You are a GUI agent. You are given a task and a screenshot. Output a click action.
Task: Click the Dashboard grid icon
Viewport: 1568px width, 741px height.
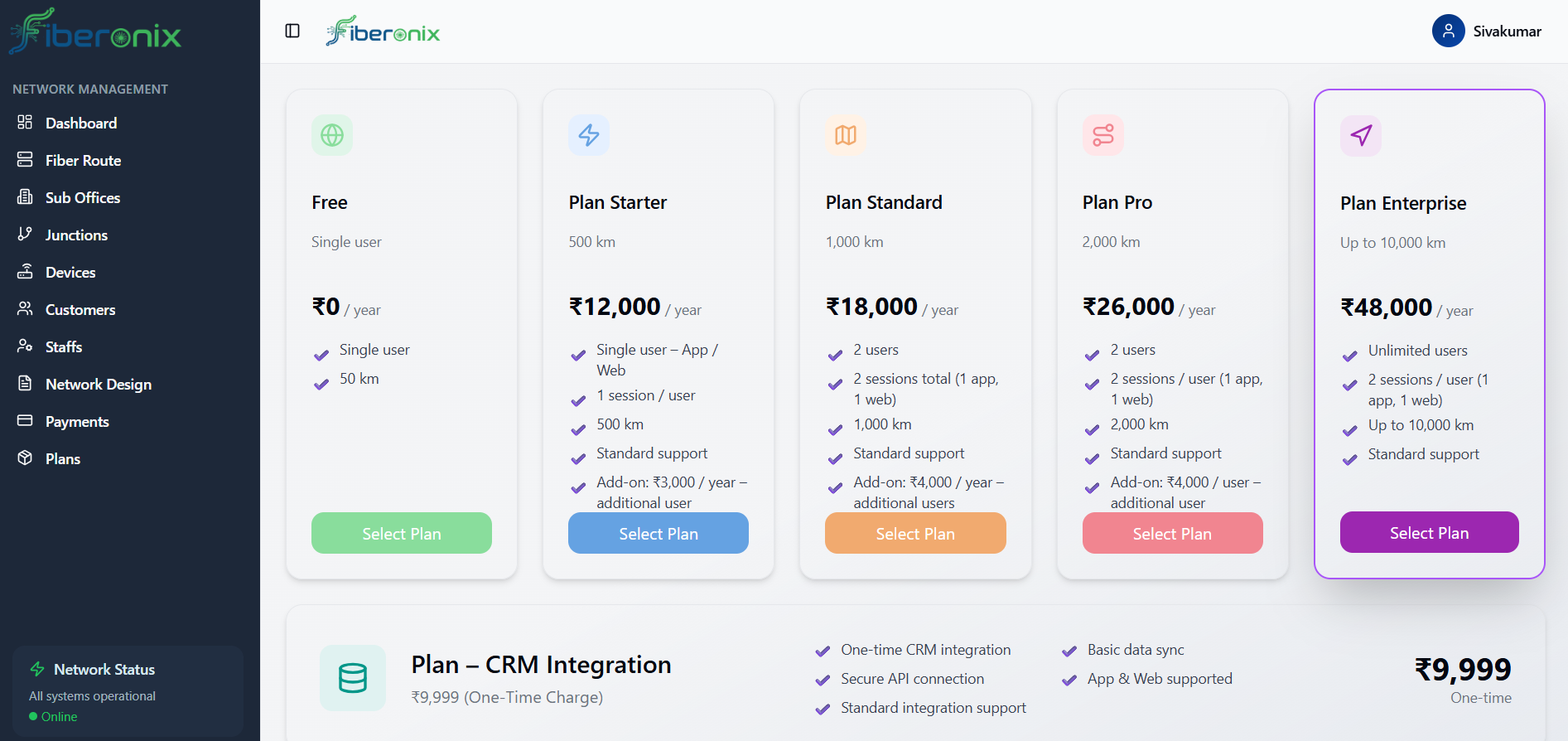[25, 123]
